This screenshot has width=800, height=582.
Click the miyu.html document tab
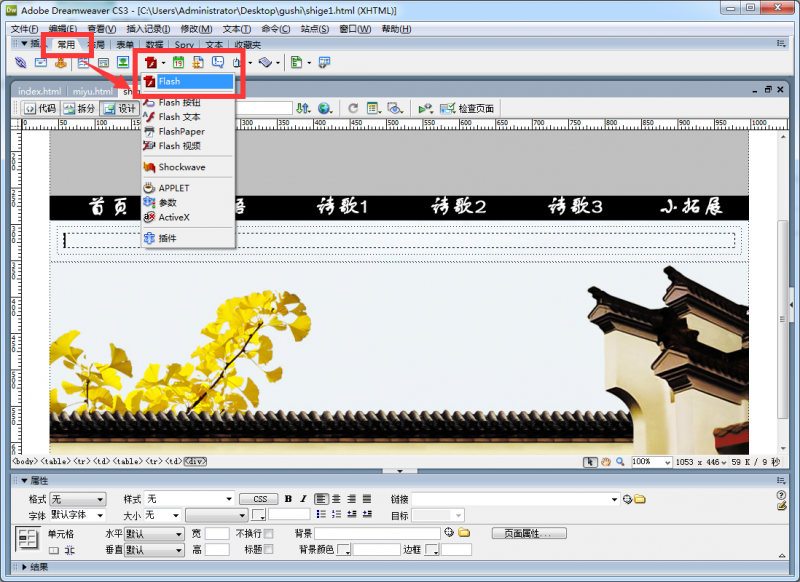[92, 91]
